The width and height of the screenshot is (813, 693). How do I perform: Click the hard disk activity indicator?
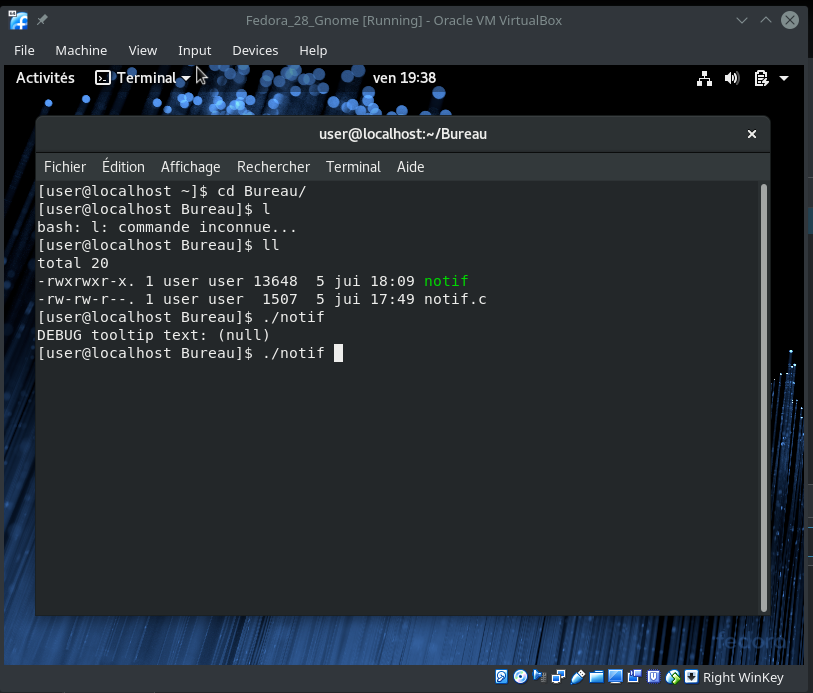point(501,676)
